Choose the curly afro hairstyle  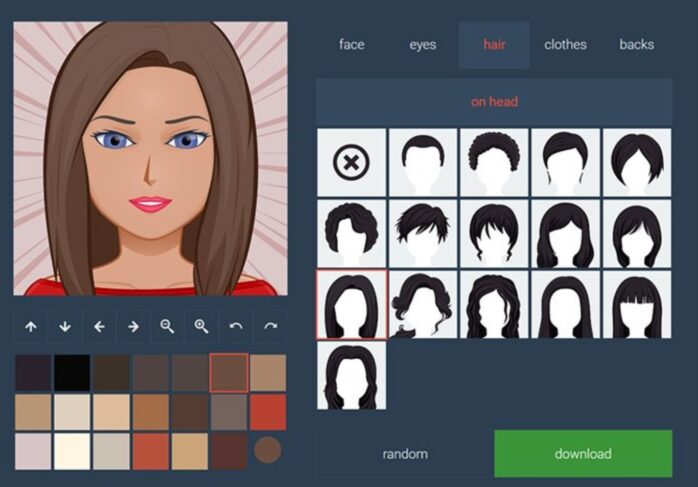(x=494, y=162)
